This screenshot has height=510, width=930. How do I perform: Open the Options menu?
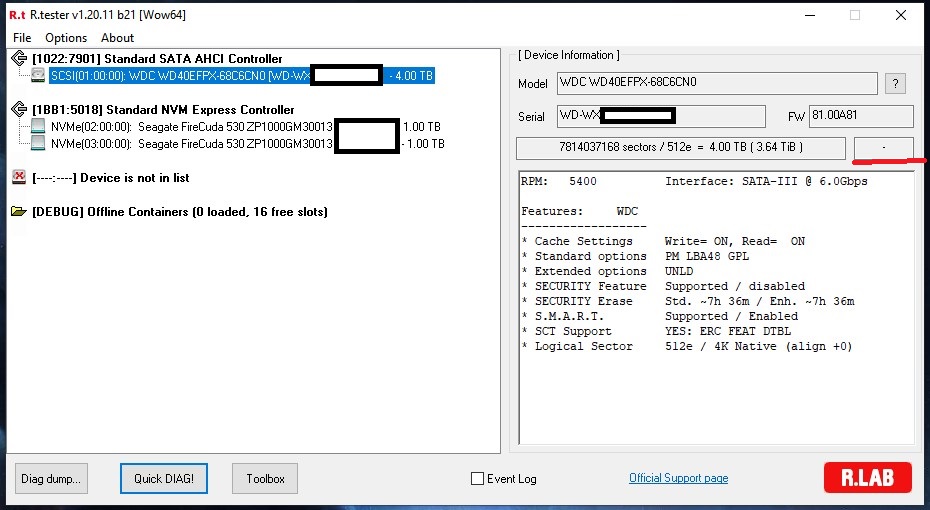(66, 38)
